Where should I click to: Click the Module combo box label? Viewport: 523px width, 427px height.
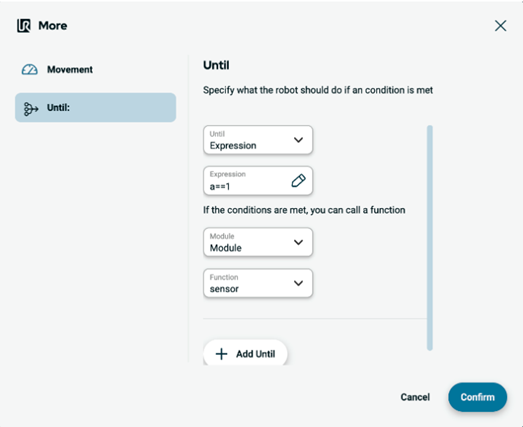222,236
